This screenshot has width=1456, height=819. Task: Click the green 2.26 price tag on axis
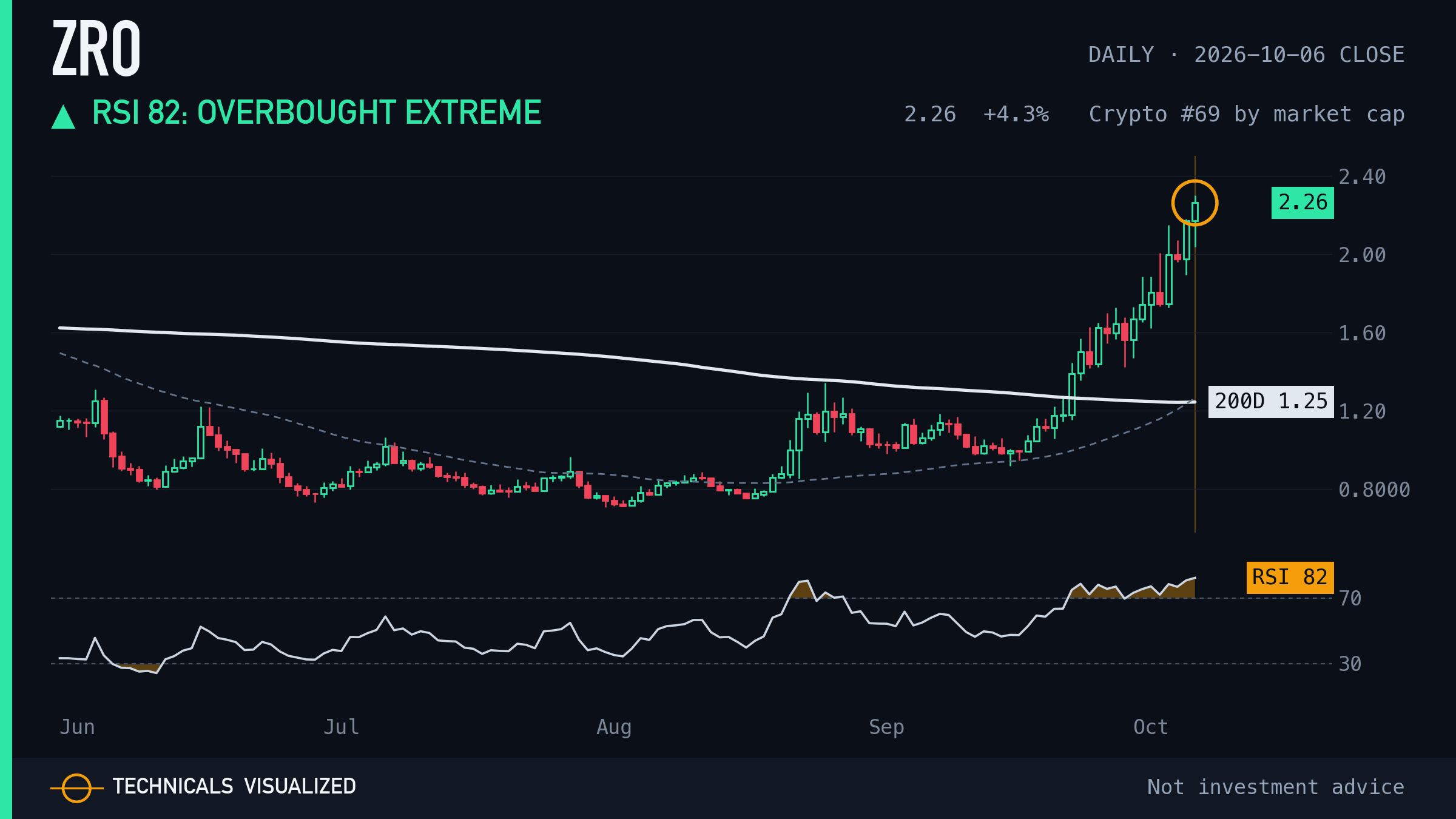(x=1303, y=203)
